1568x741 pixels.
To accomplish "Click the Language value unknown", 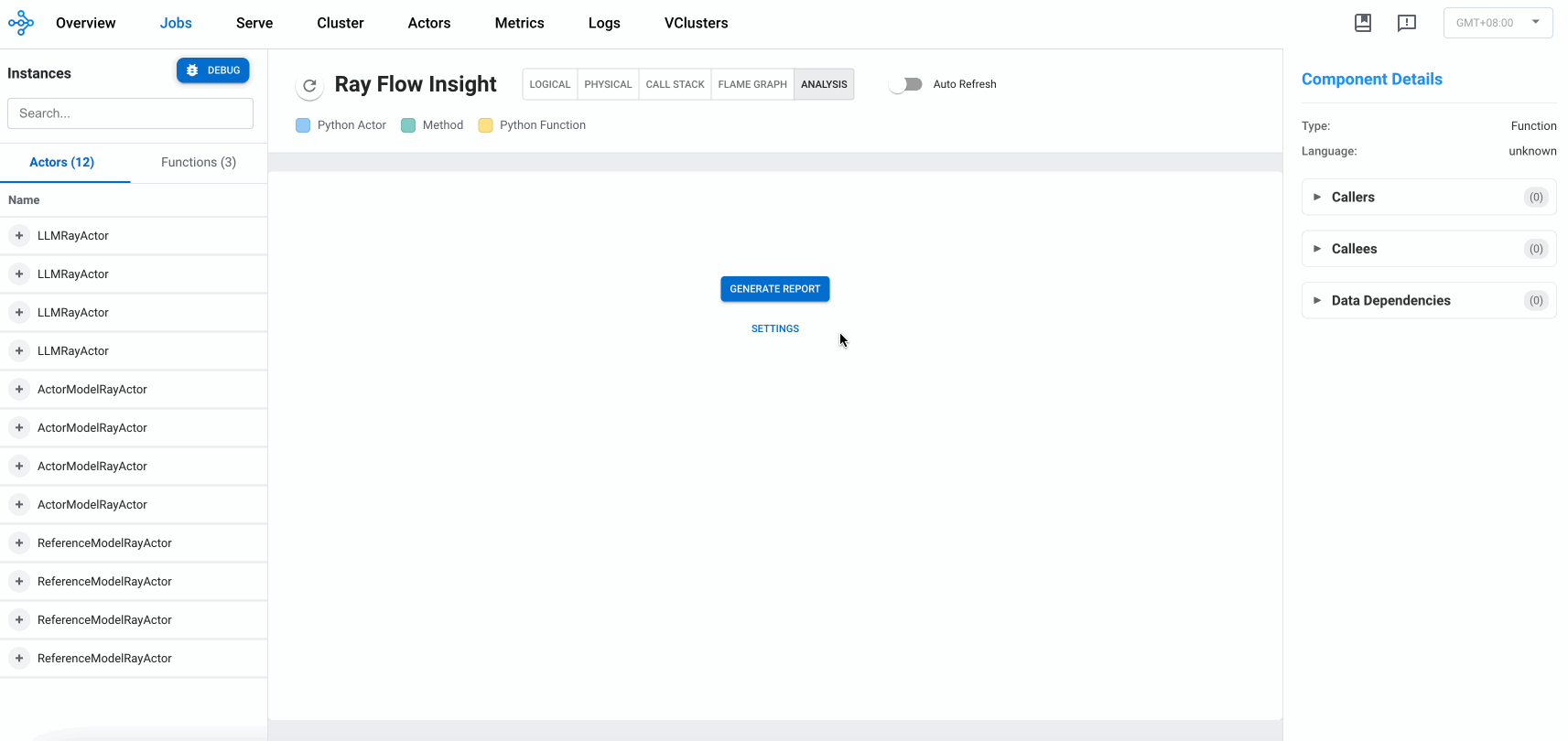I will click(x=1532, y=151).
